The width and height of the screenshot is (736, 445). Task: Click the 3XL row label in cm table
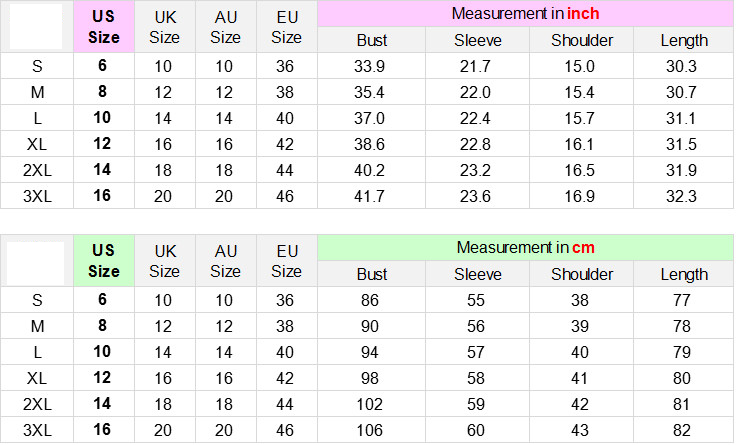[x=38, y=429]
